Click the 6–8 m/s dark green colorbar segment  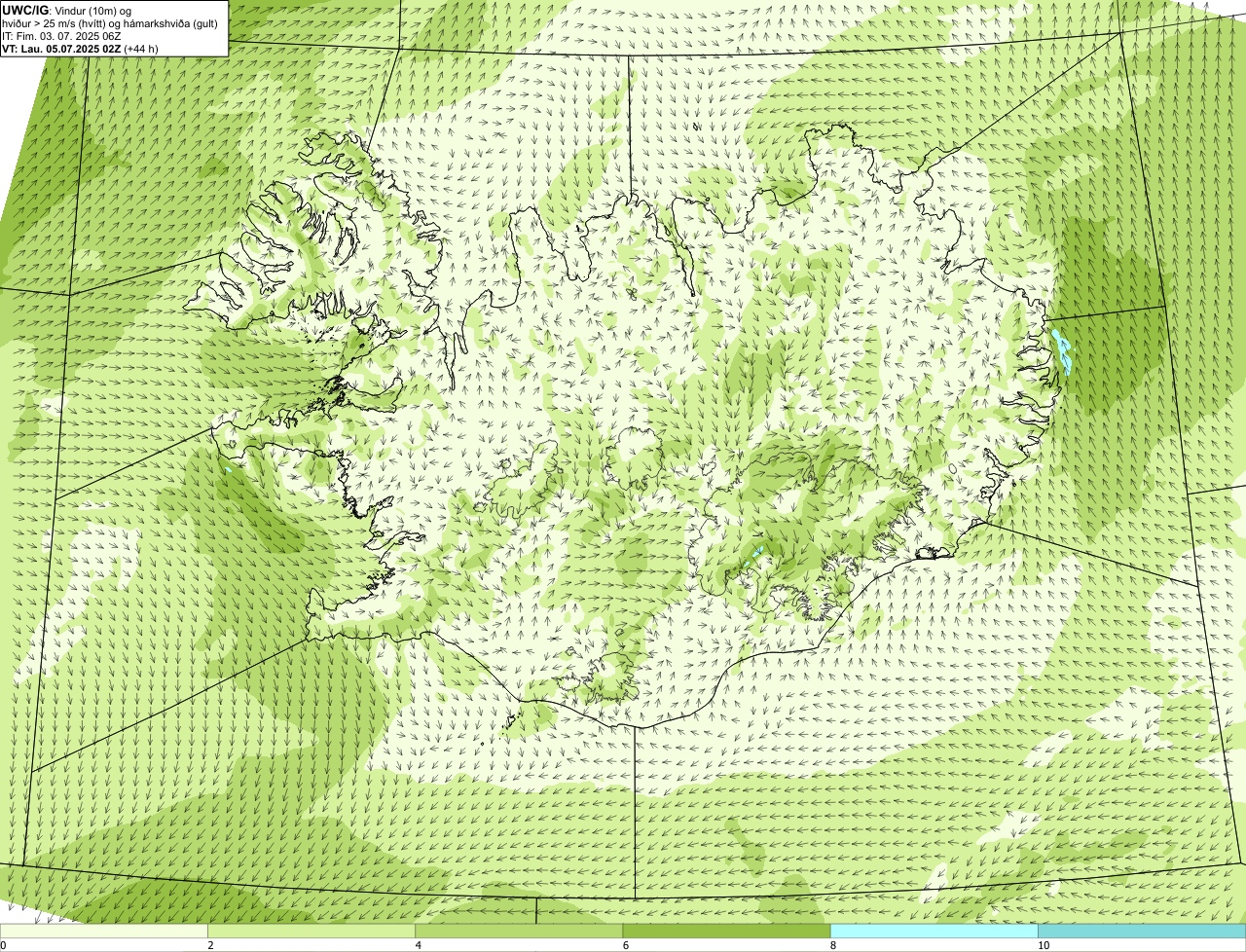click(726, 932)
